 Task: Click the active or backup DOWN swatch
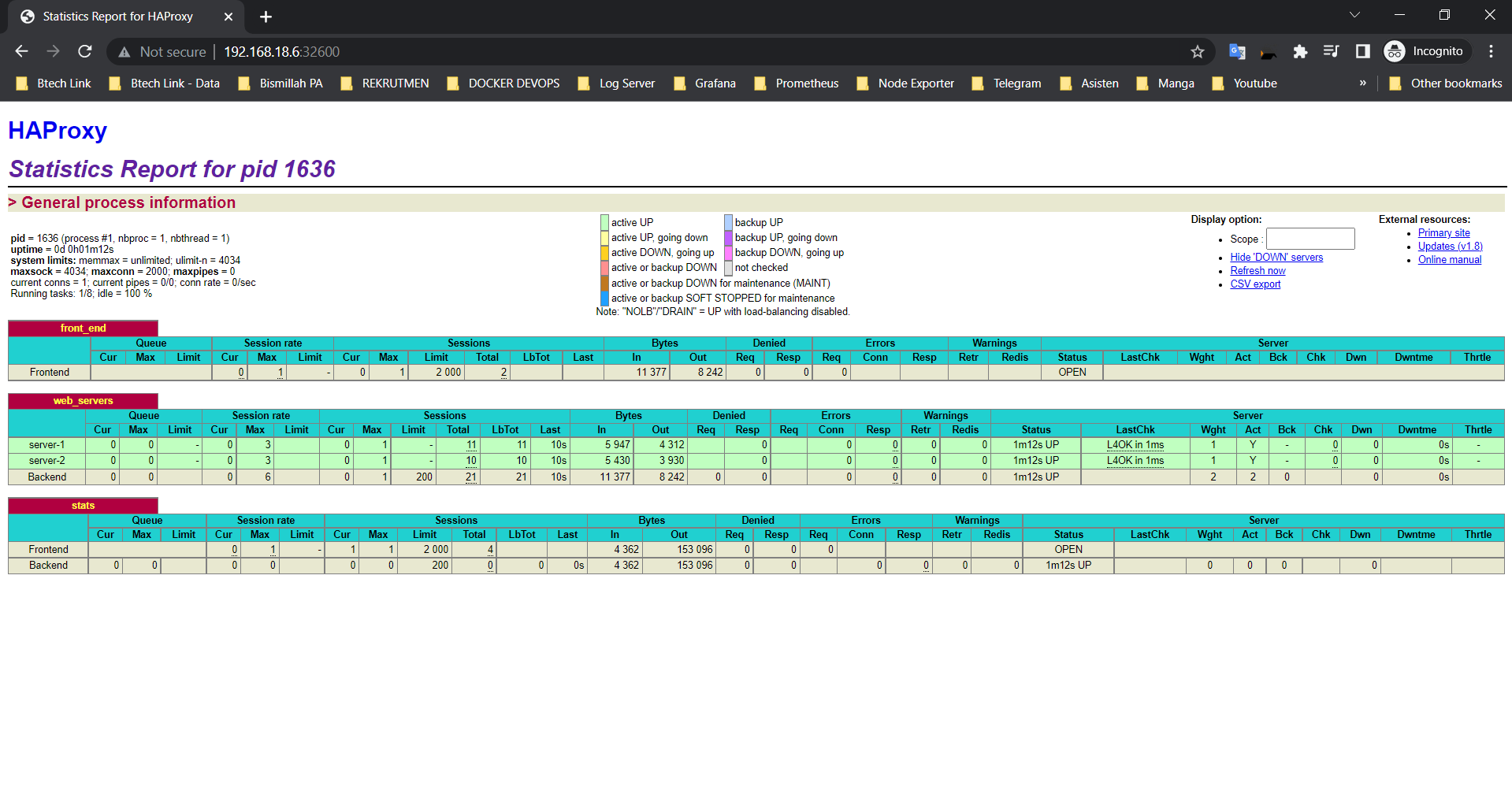click(x=604, y=268)
